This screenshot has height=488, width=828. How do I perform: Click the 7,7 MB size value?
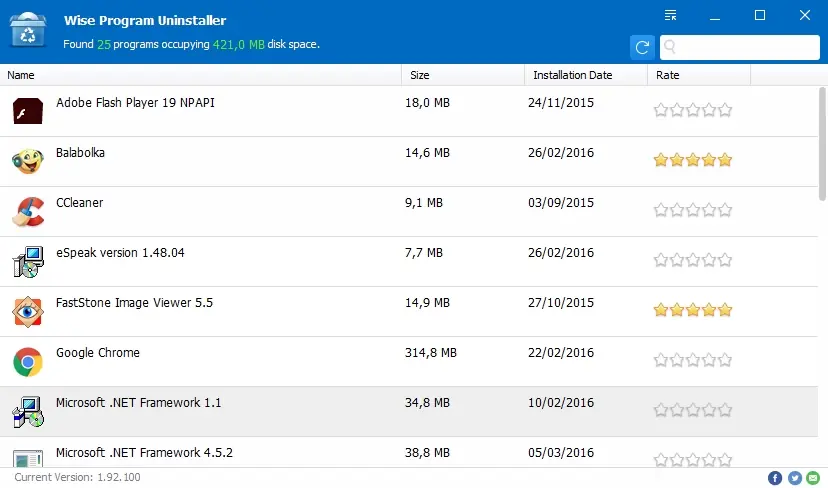pyautogui.click(x=424, y=253)
